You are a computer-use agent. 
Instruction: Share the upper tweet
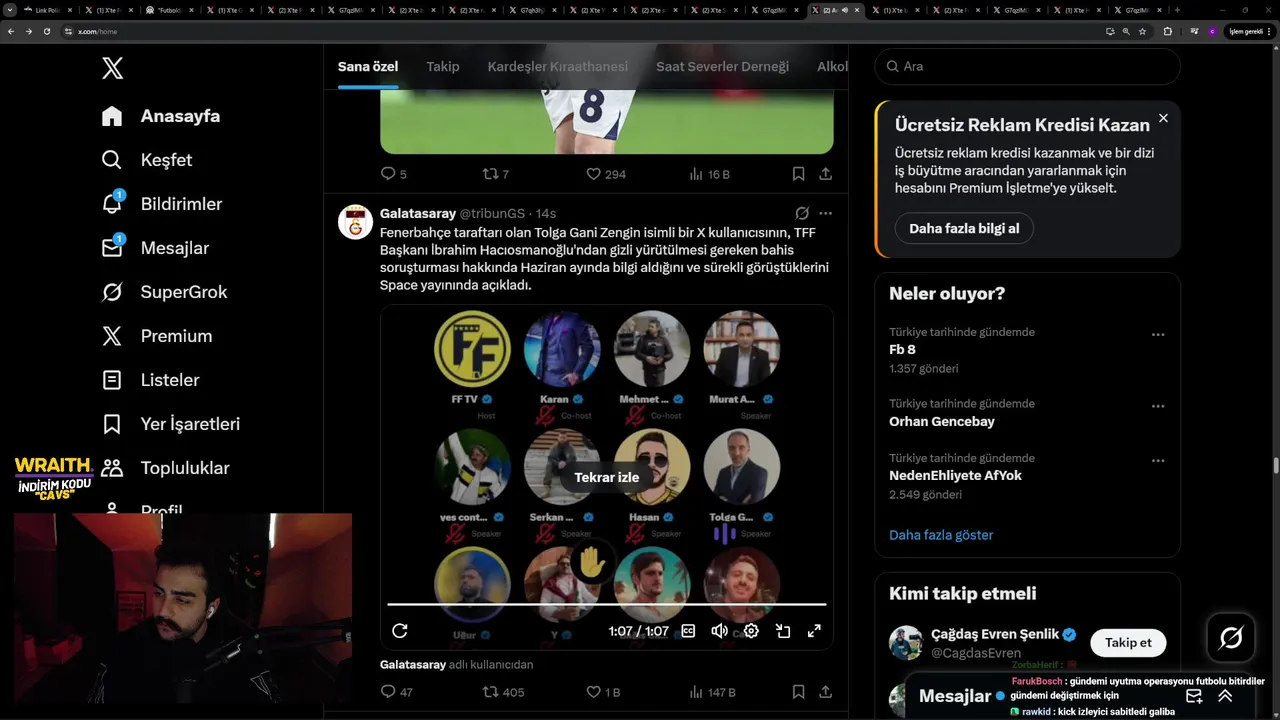point(825,174)
